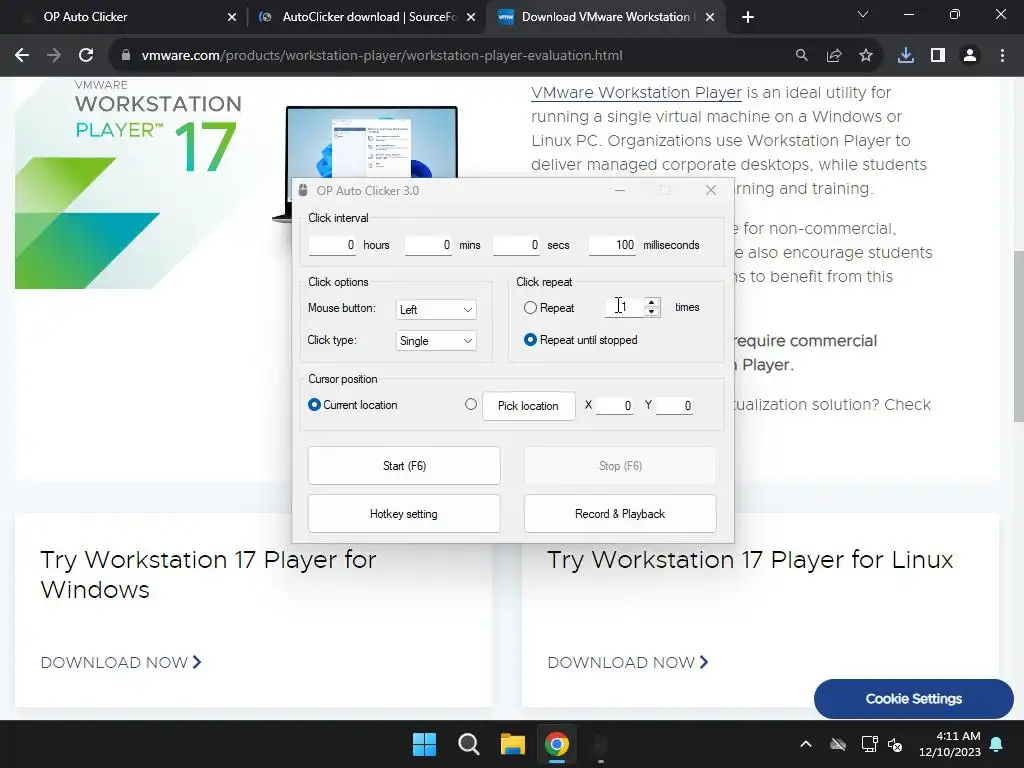Click the secs interval field

point(517,245)
